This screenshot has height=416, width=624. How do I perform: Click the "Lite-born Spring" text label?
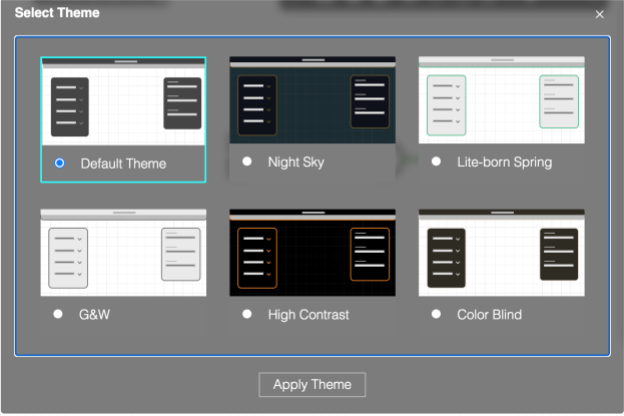[504, 162]
